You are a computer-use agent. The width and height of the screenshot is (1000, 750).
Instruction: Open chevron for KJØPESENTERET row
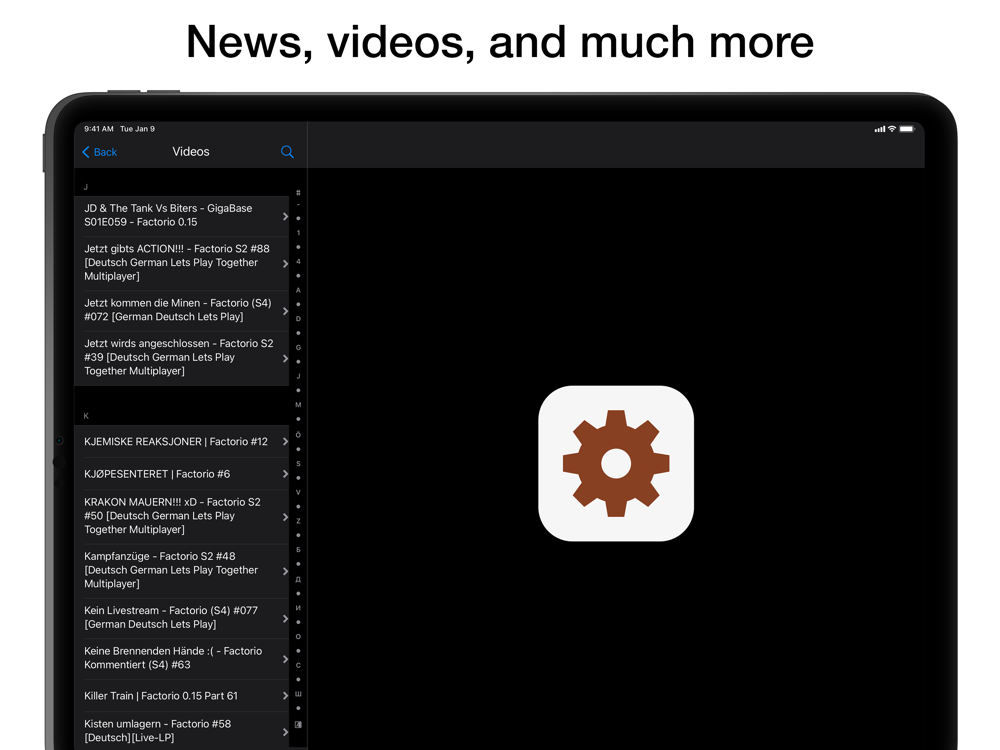285,474
